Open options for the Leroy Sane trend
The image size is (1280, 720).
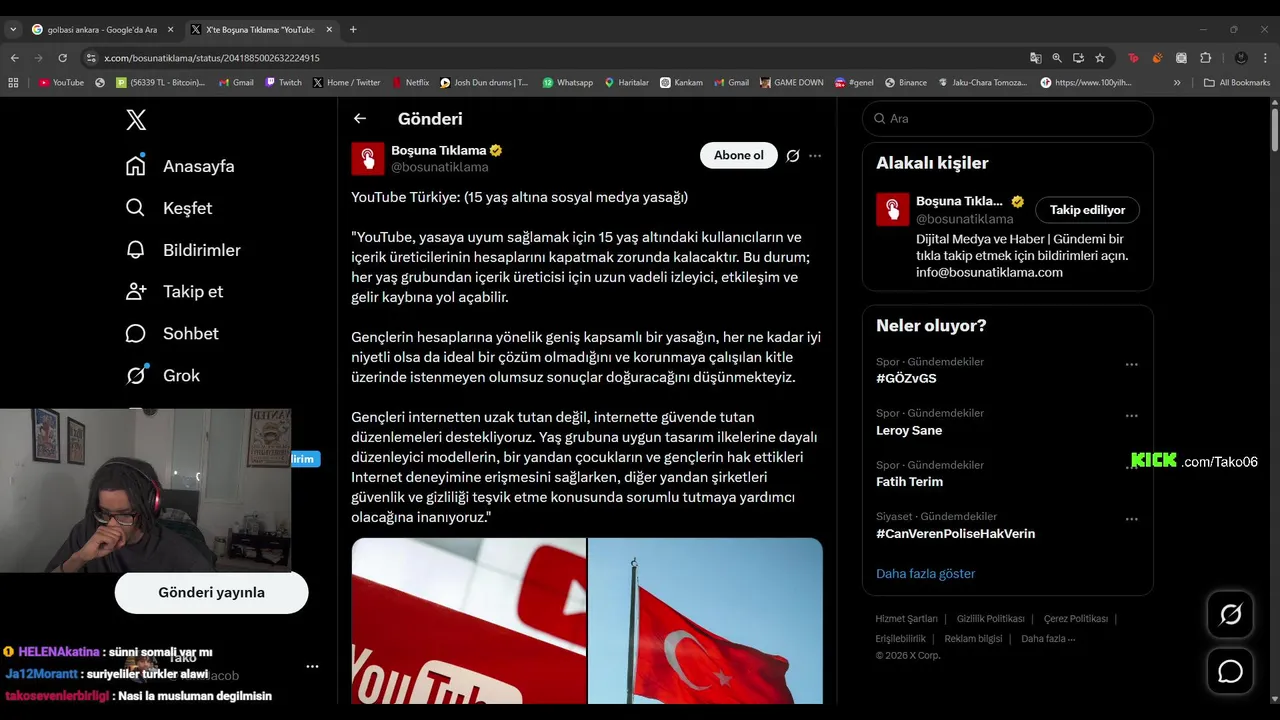tap(1131, 416)
